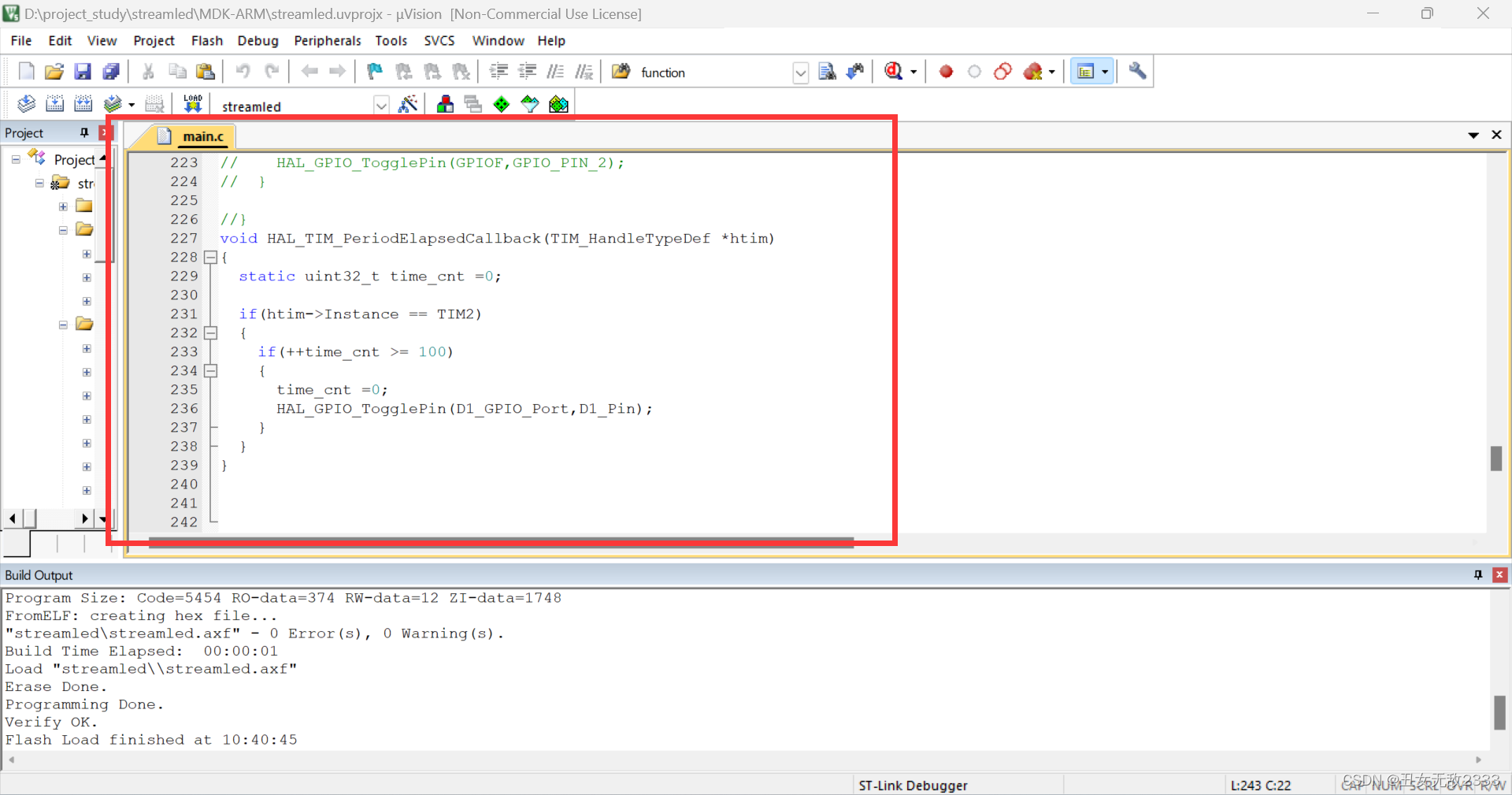1512x795 pixels.
Task: Pin the Build Output panel
Action: (x=1477, y=575)
